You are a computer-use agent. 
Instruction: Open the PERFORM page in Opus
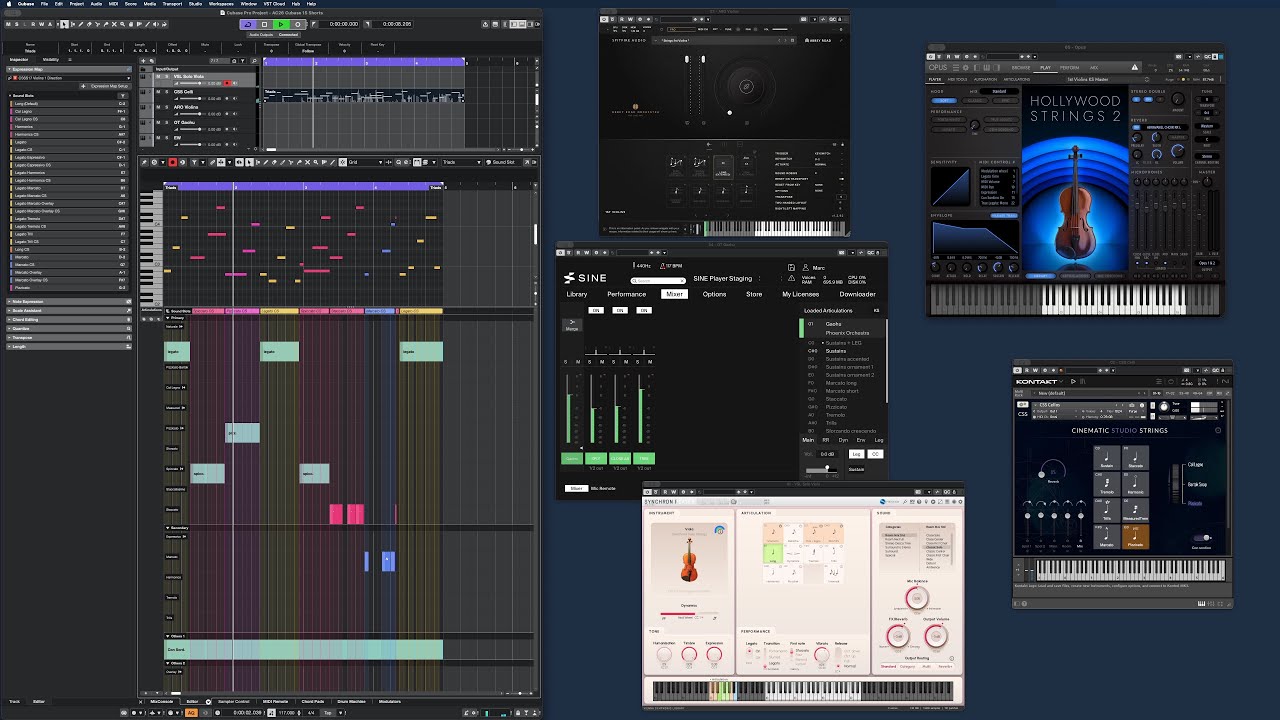1069,68
